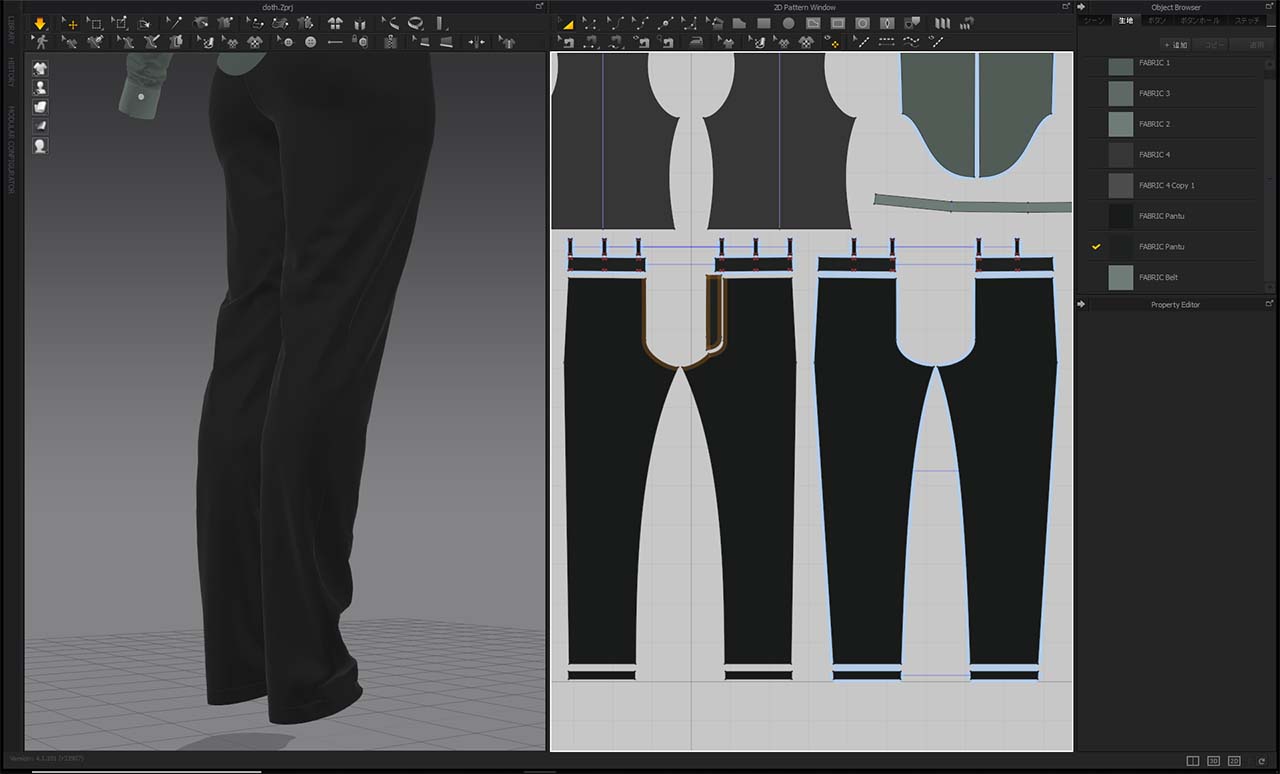This screenshot has height=774, width=1280.
Task: Undock the Property Editor panel
Action: (x=1270, y=304)
